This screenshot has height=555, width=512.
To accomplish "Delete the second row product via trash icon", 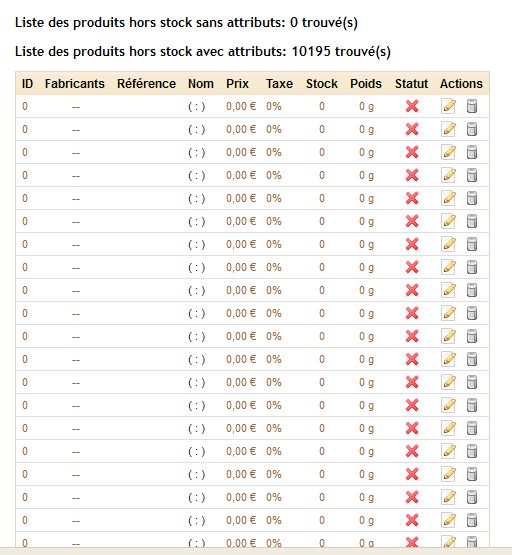I will point(472,129).
